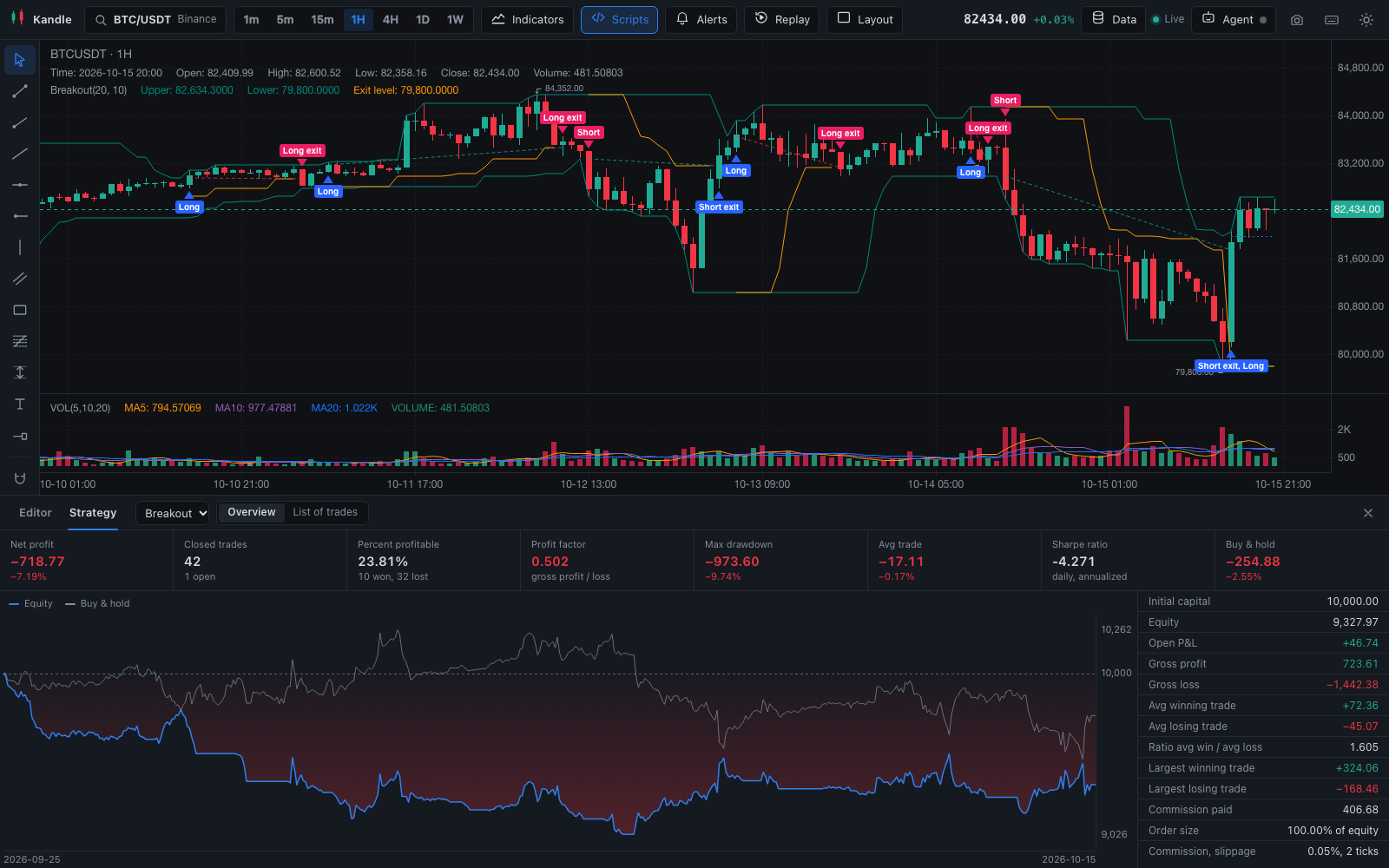Toggle the magnet snap tool
This screenshot has width=1389, height=868.
tap(20, 478)
